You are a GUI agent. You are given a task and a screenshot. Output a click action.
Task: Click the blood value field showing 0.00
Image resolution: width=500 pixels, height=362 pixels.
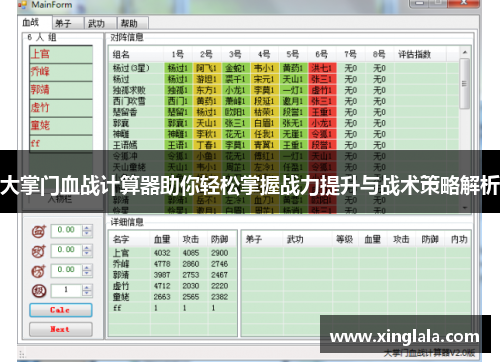tap(66, 230)
